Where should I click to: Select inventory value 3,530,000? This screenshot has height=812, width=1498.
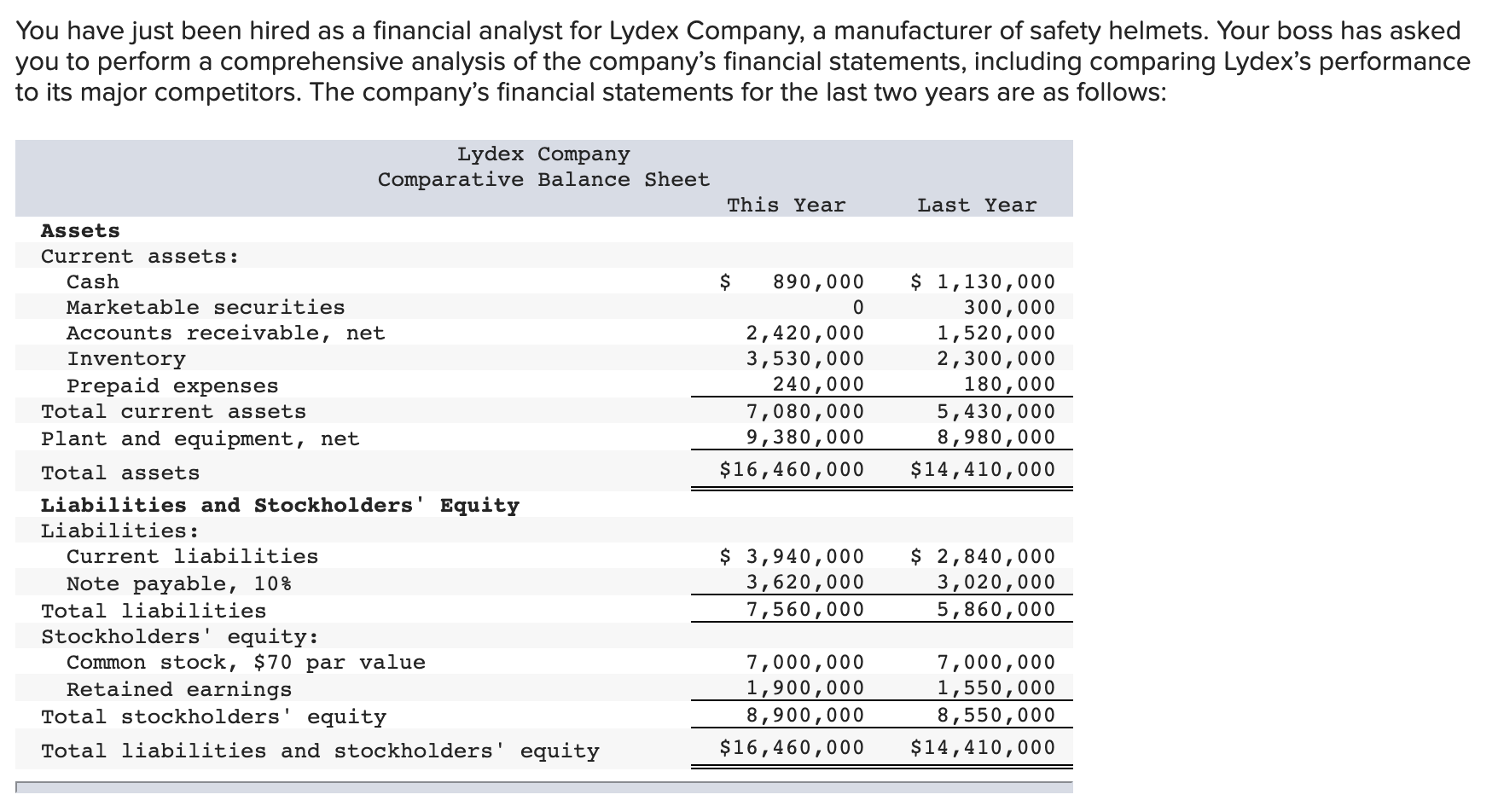(805, 359)
